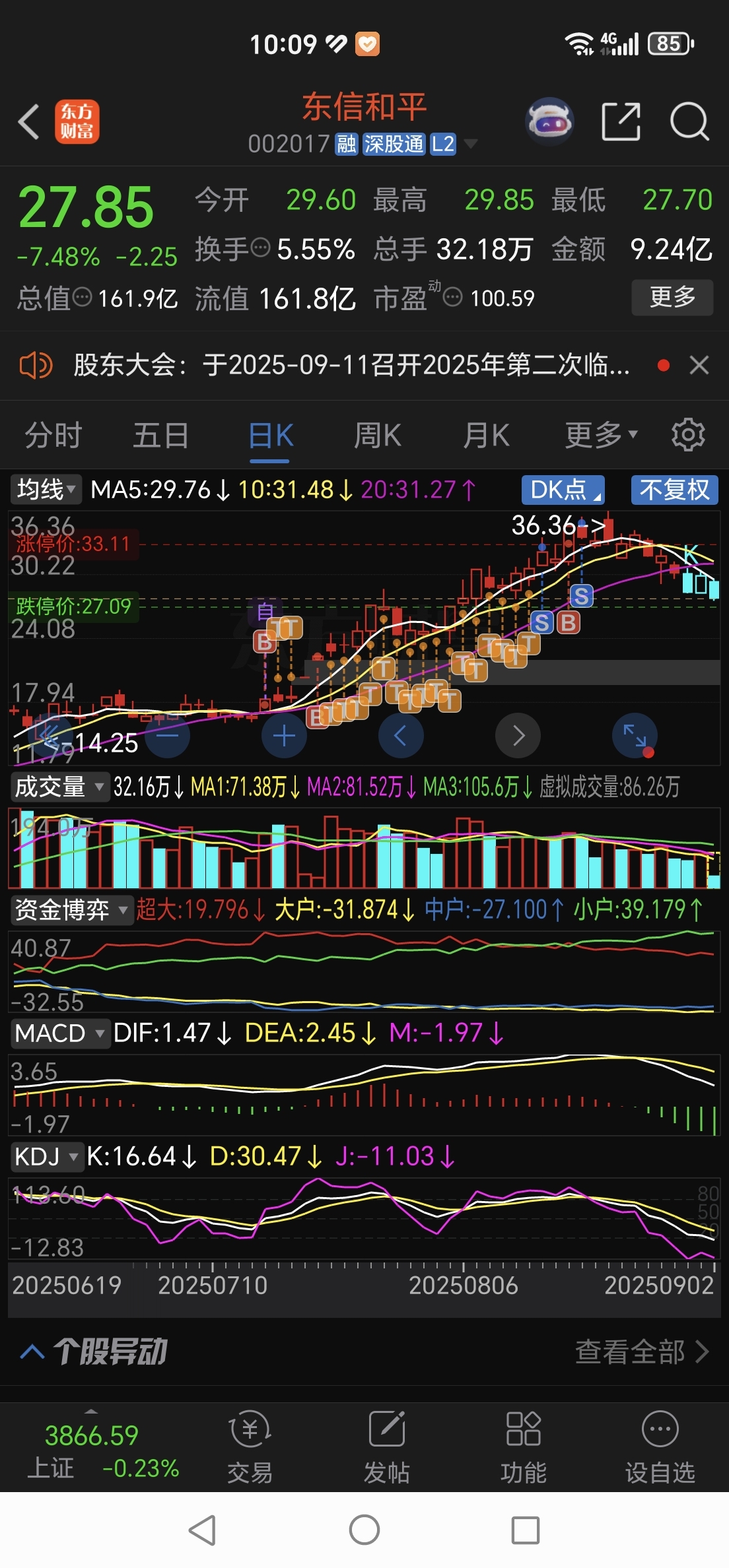Switch to the 五日 tab
729x1568 pixels.
tap(161, 436)
